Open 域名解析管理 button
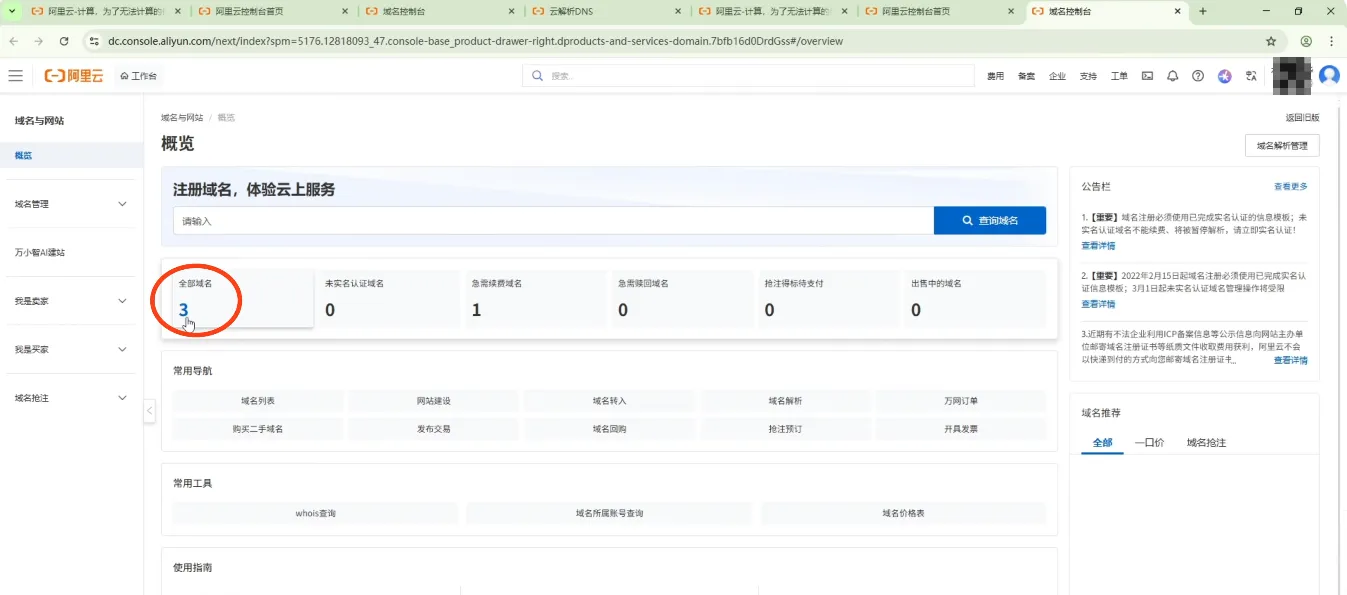The width and height of the screenshot is (1347, 595). 1281,146
